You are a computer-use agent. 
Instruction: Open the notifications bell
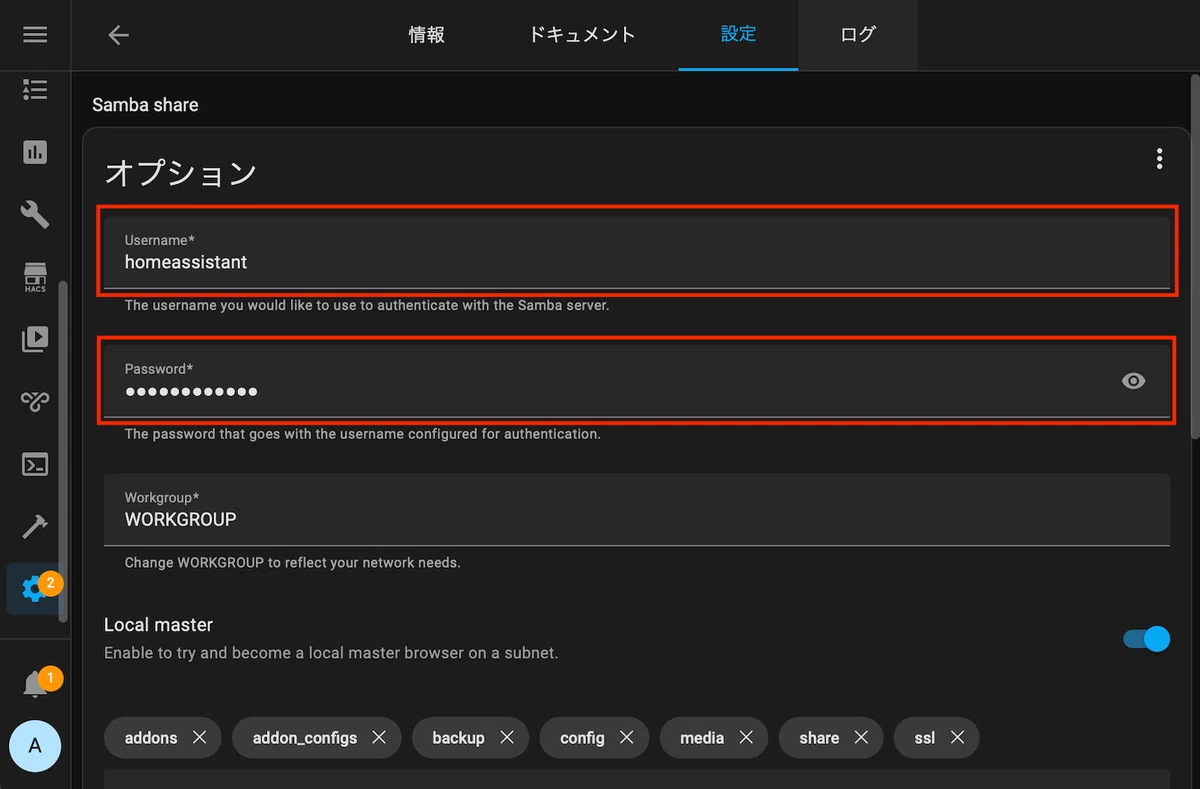pos(35,685)
